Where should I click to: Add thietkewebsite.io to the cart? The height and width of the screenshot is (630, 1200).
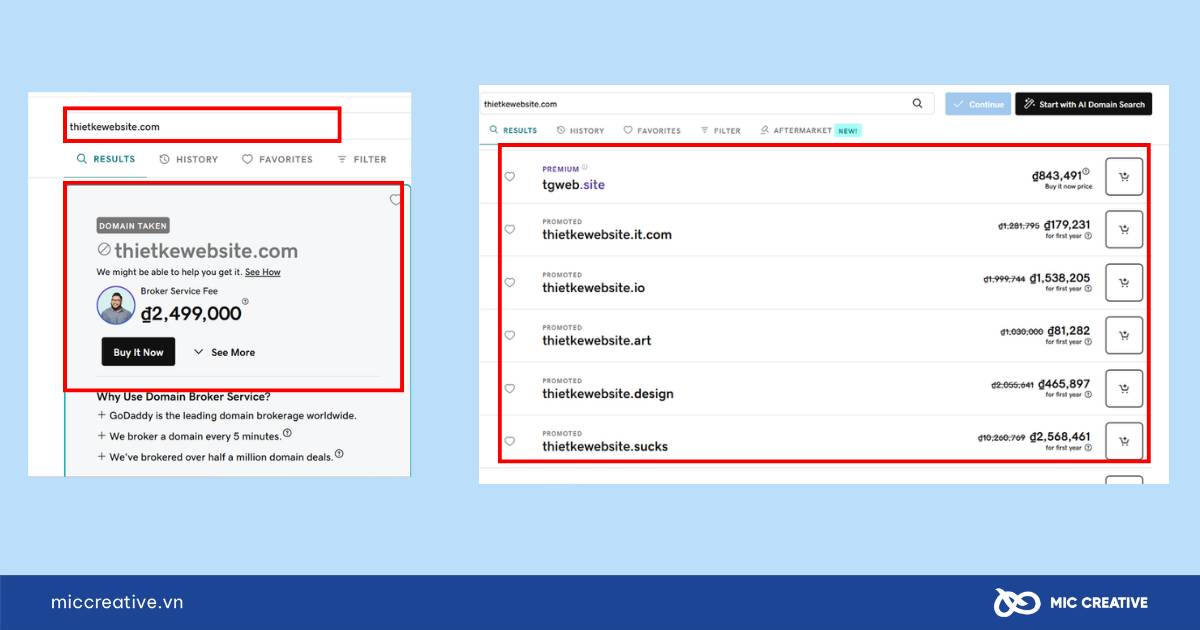[x=1124, y=283]
